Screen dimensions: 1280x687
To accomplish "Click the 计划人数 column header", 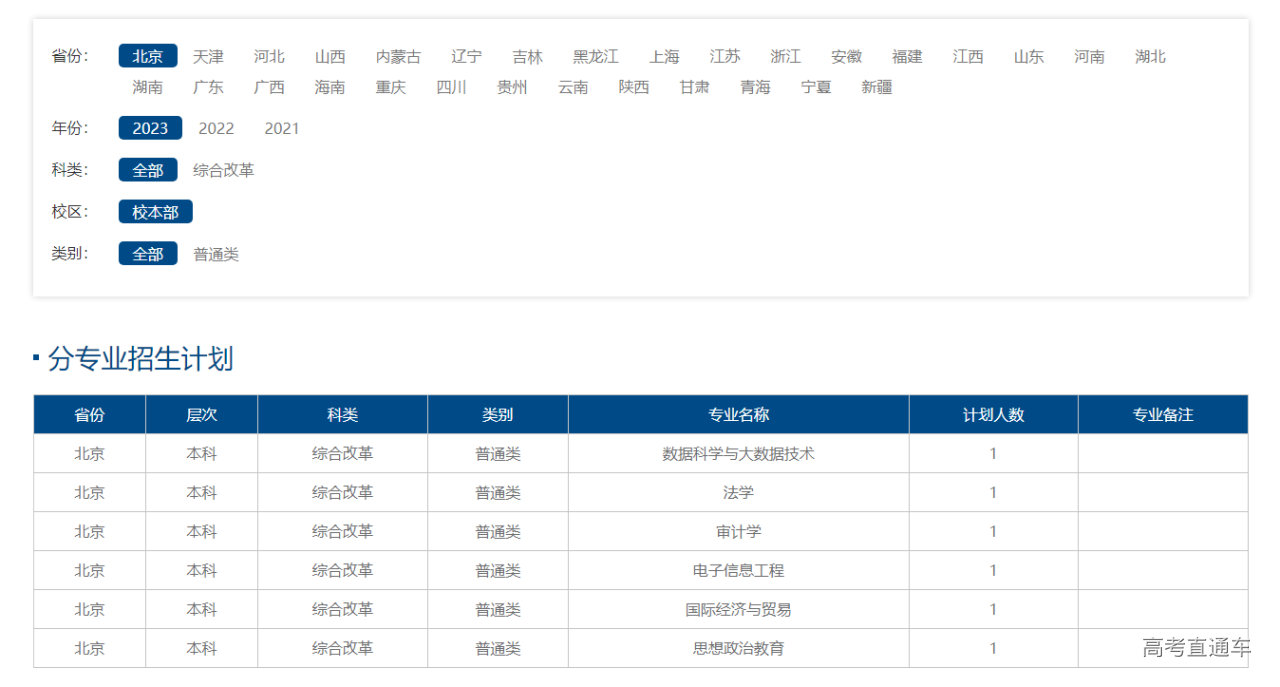I will pos(993,414).
